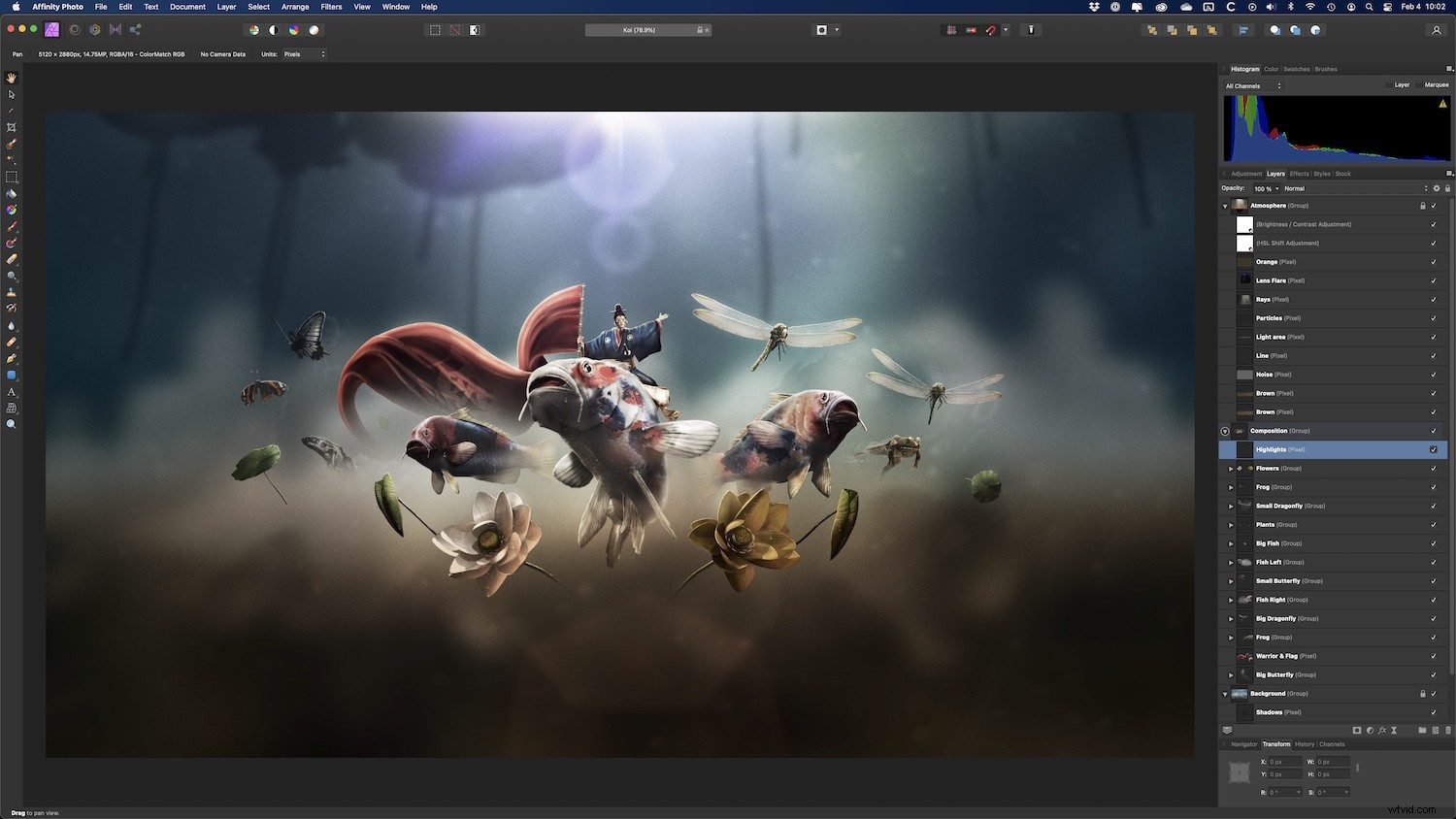Create a new mask layer
1456x819 pixels.
(x=1357, y=730)
